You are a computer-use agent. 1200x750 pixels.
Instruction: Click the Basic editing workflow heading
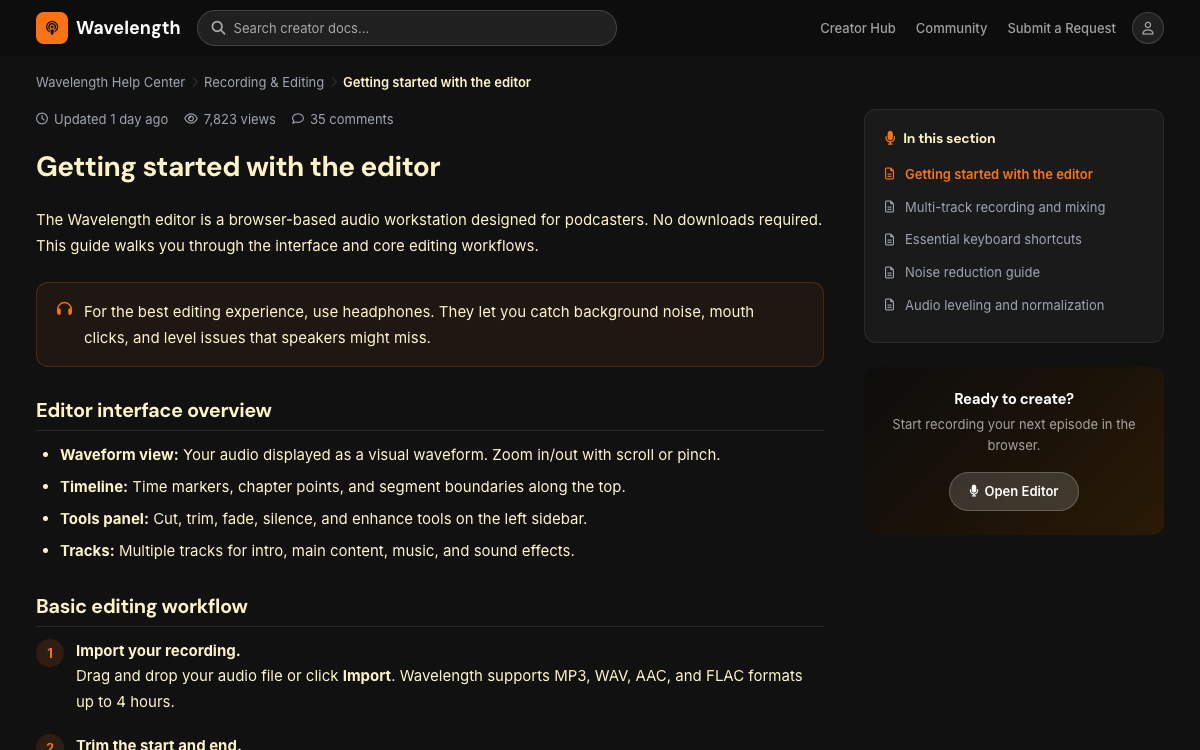tap(142, 606)
